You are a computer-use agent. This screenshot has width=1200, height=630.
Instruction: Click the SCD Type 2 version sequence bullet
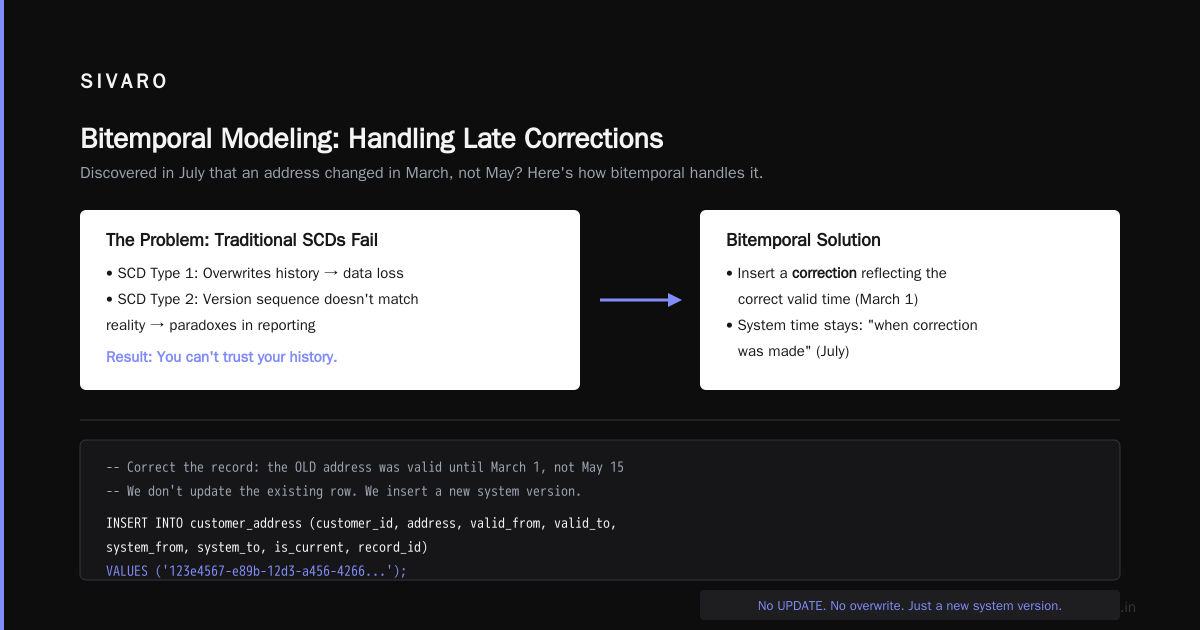[x=262, y=312]
